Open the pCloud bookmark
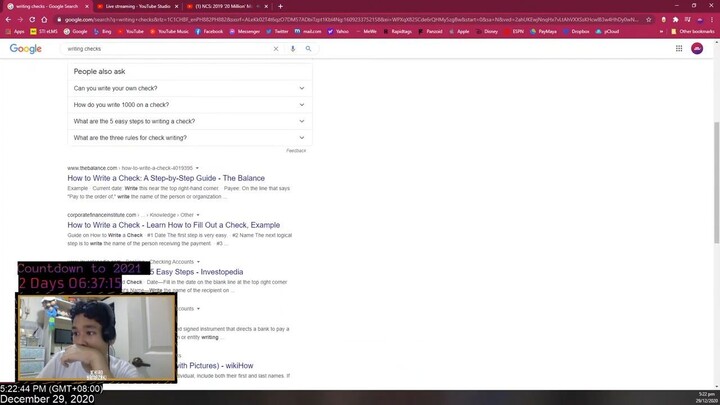720x405 pixels. click(608, 32)
